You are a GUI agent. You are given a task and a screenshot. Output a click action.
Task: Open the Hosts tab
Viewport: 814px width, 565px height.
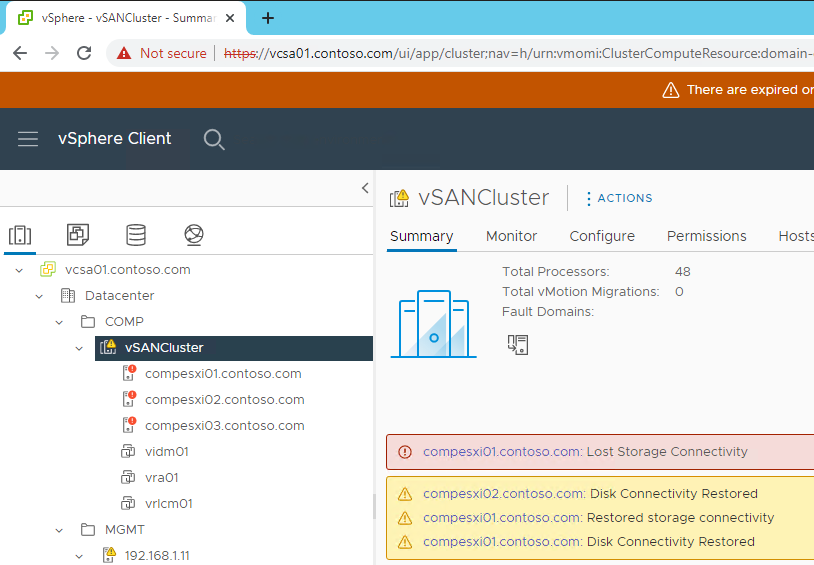click(x=796, y=236)
